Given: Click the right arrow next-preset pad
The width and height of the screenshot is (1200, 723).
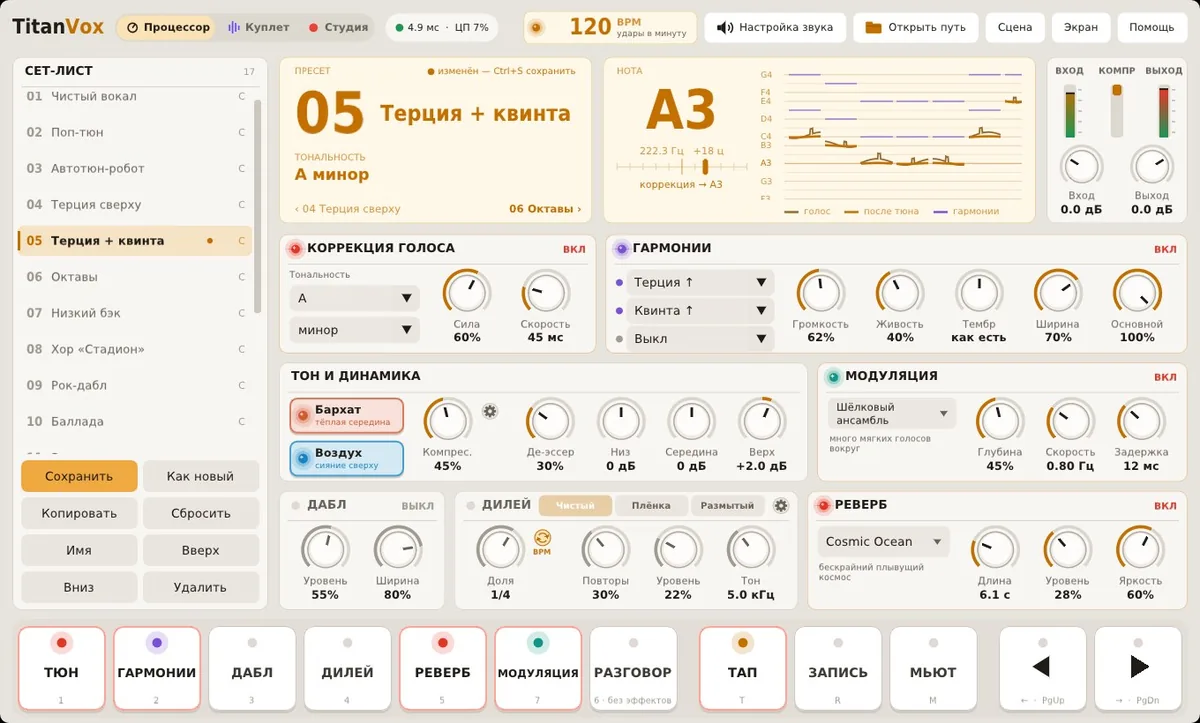Looking at the screenshot, I should pyautogui.click(x=1138, y=667).
